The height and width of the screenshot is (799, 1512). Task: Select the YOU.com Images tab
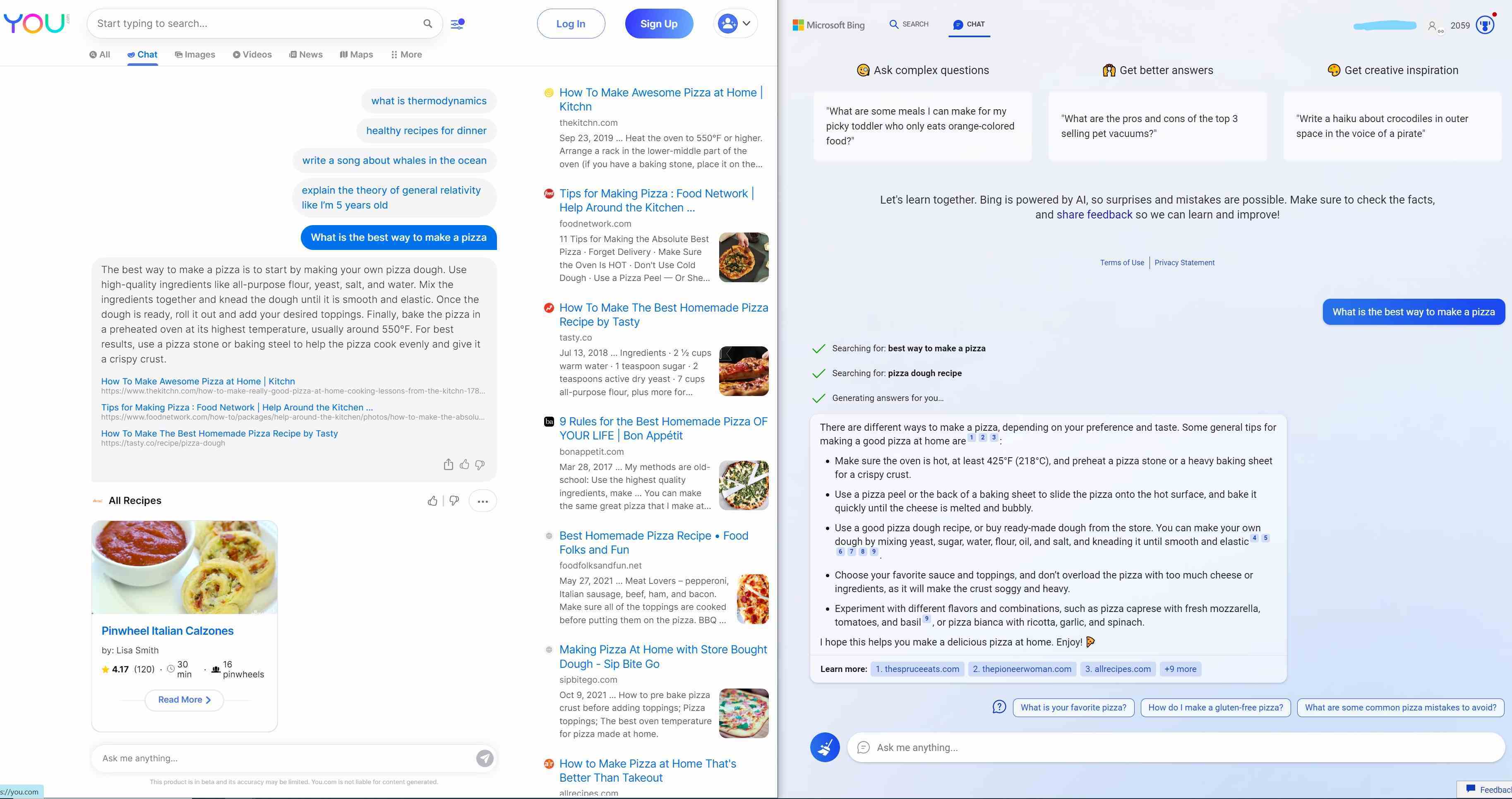[x=197, y=54]
